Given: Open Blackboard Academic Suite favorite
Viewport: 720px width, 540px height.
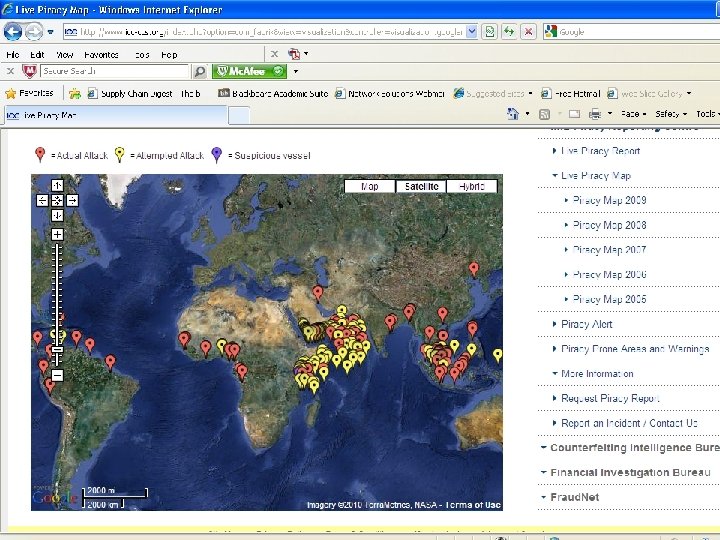Looking at the screenshot, I should pos(273,94).
